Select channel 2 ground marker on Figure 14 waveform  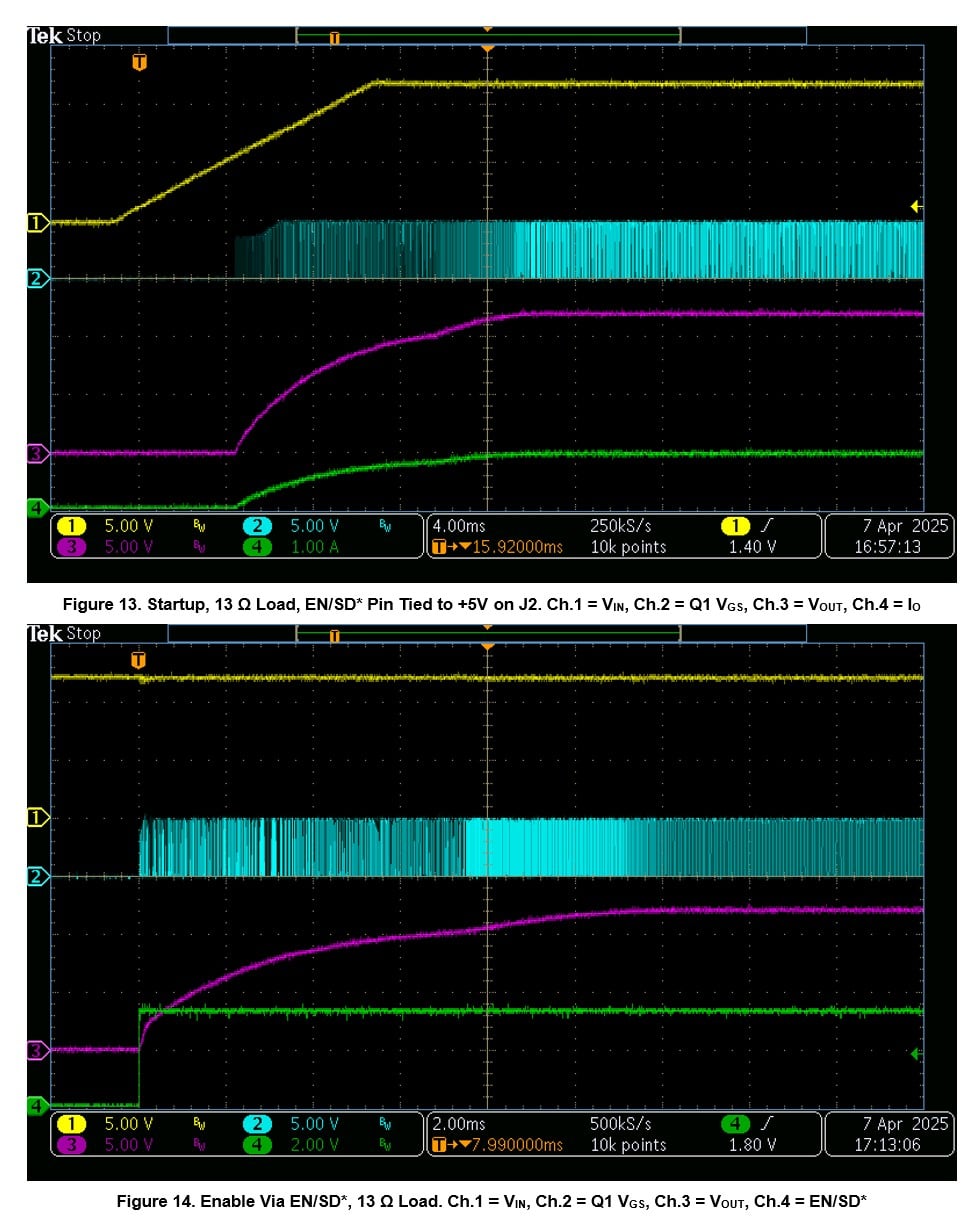37,877
